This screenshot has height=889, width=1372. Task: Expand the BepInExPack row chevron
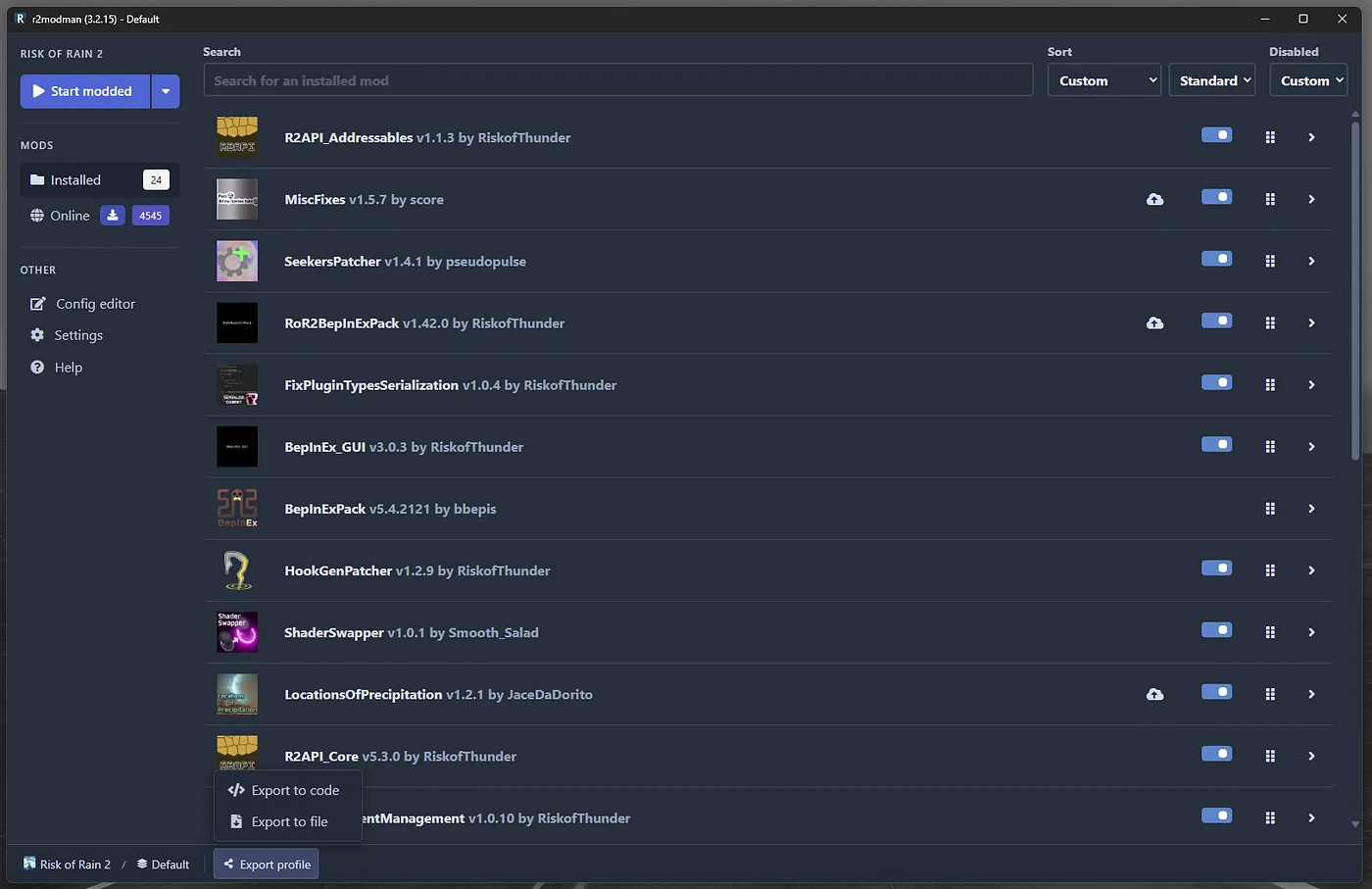click(x=1311, y=509)
